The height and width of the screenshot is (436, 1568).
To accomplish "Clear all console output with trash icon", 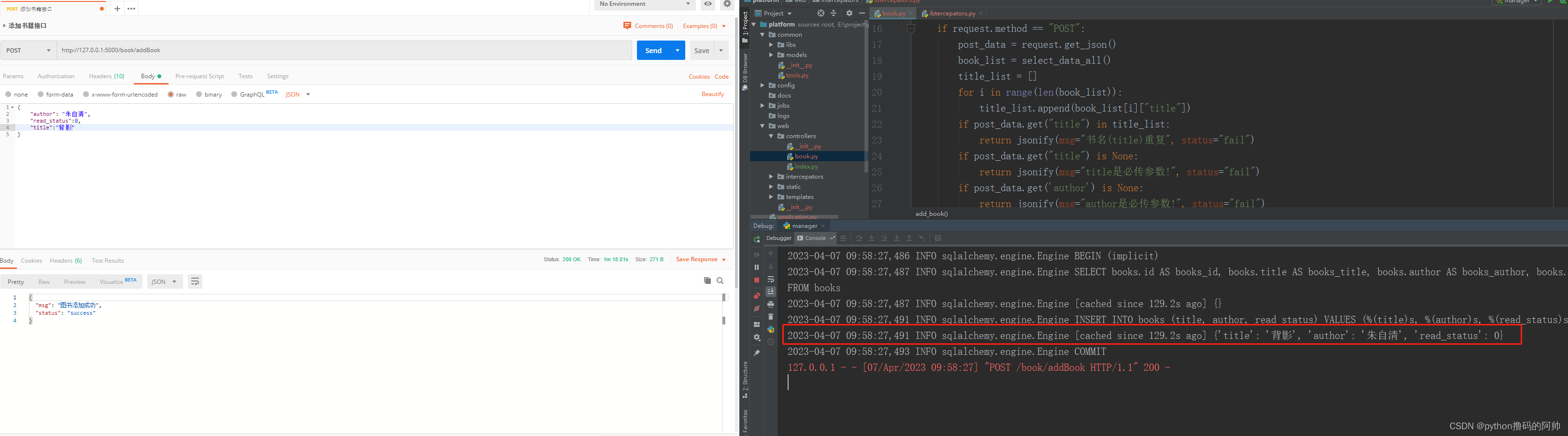I will click(771, 317).
